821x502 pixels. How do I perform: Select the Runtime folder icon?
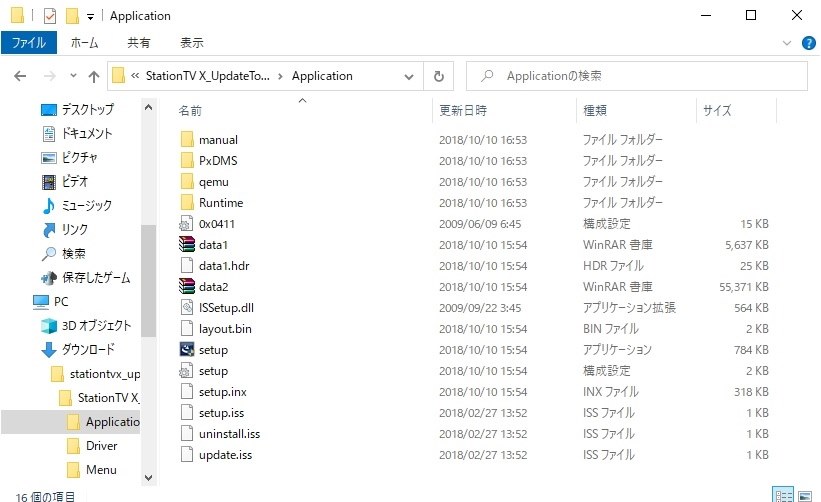(x=187, y=202)
